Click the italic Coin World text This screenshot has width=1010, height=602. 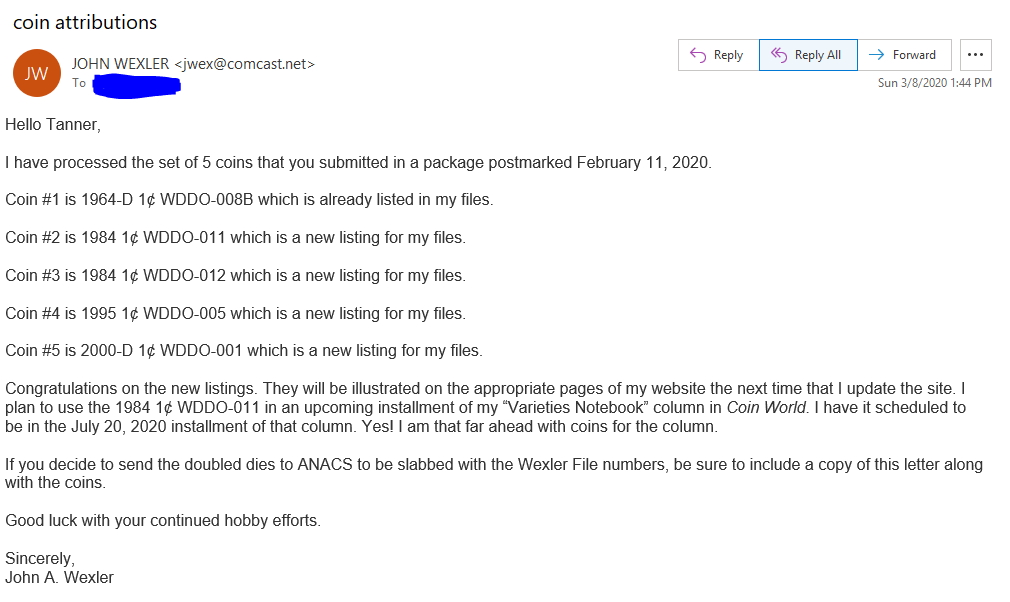[x=766, y=408]
